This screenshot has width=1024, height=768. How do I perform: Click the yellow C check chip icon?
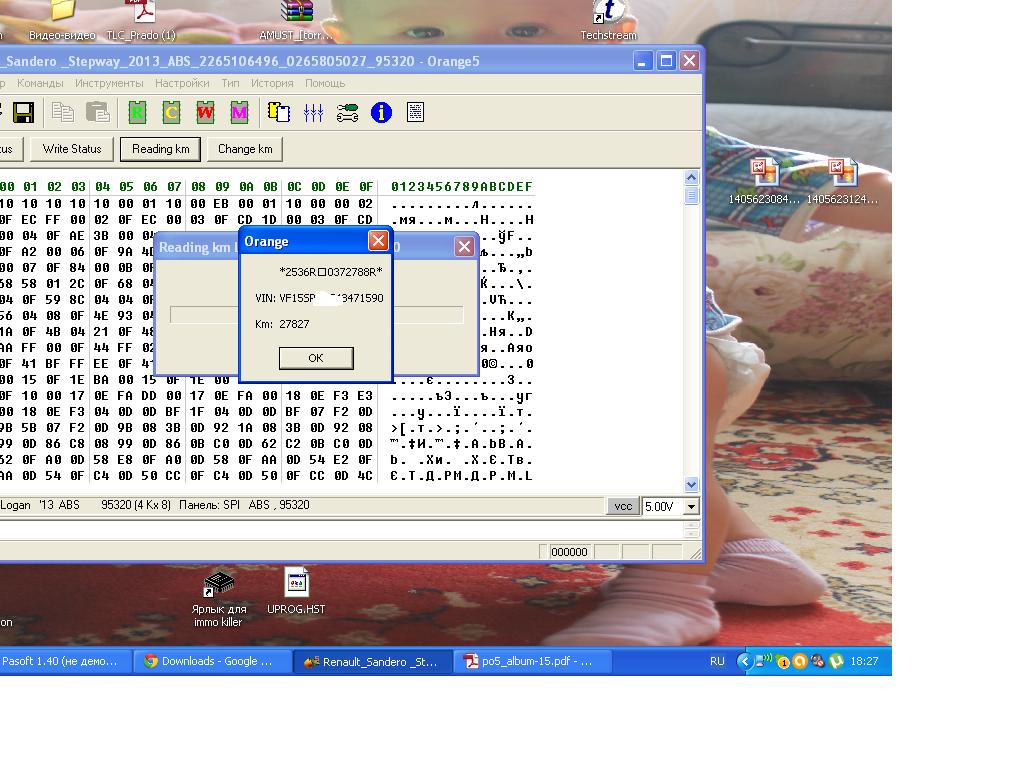tap(171, 112)
